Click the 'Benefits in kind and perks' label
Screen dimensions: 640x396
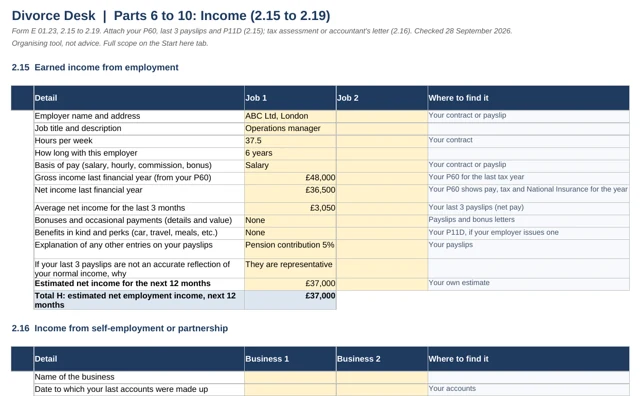(x=126, y=233)
